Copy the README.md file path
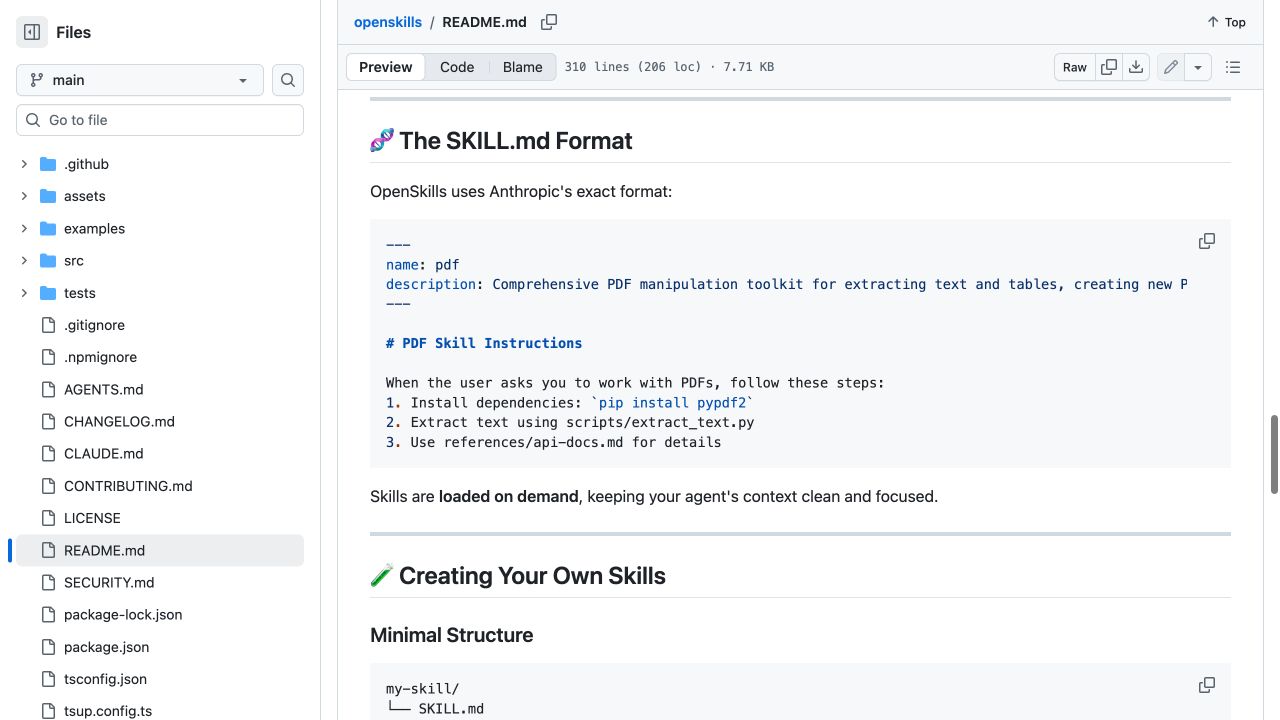 pos(549,22)
